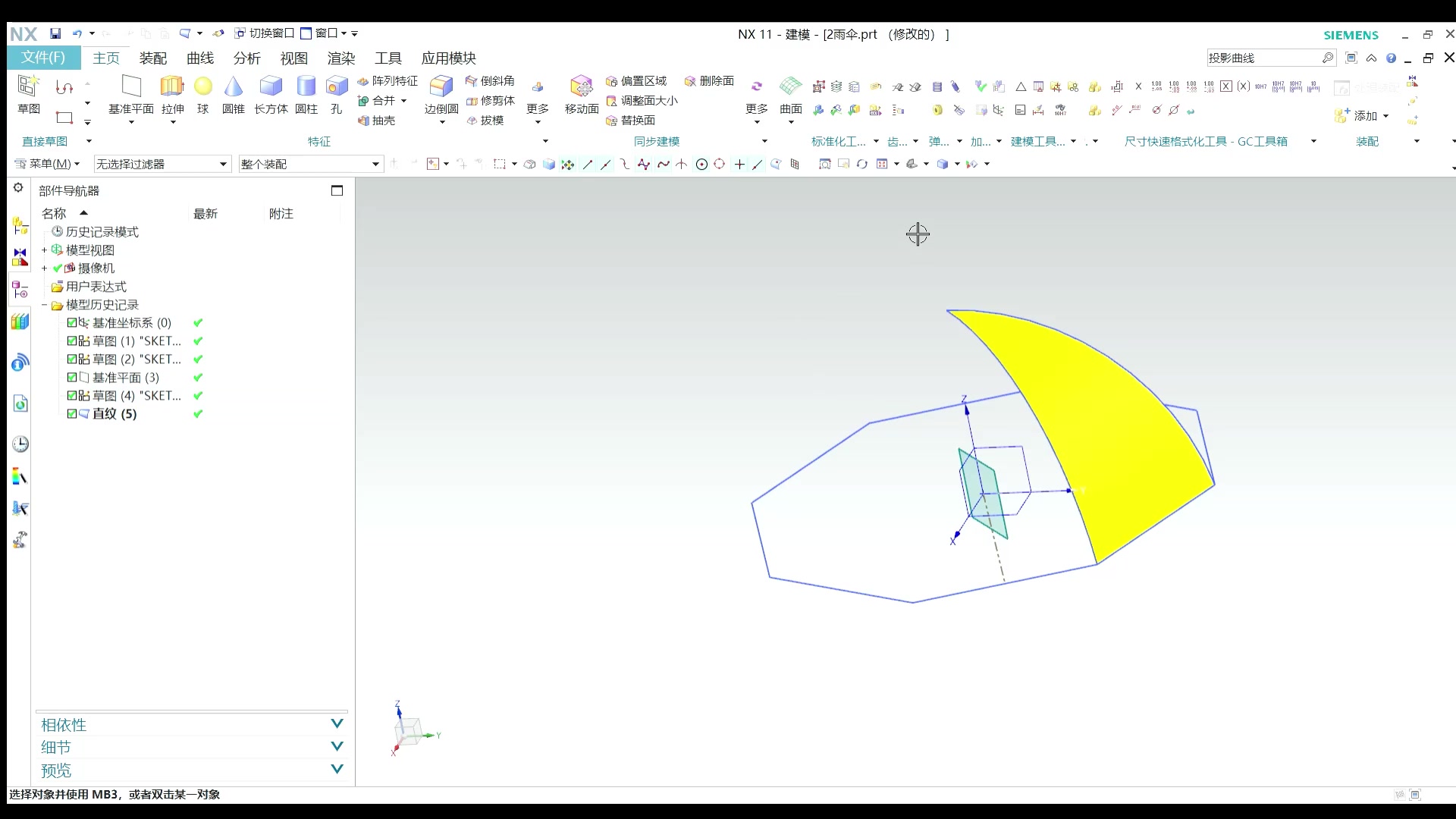Uncheck the 直纹 (5) feature checkbox
The width and height of the screenshot is (1456, 819).
72,414
